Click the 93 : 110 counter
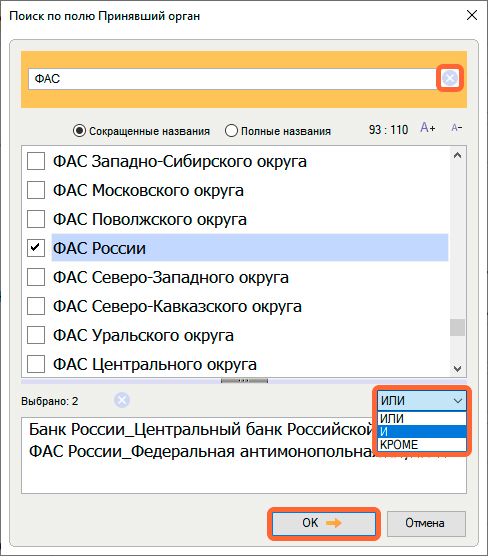The width and height of the screenshot is (488, 556). coord(388,130)
